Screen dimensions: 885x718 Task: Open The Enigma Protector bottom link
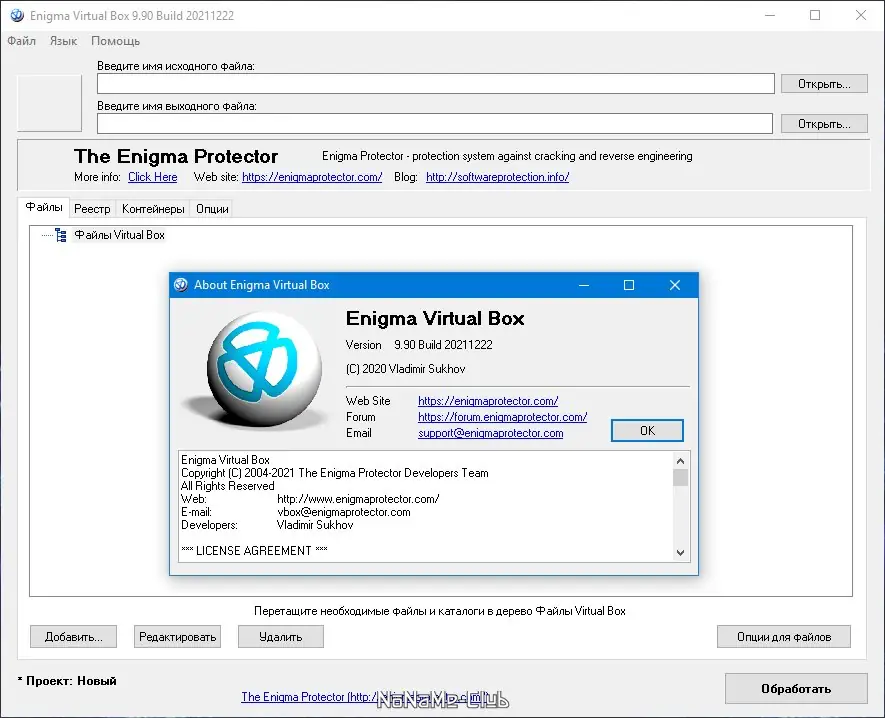tap(365, 697)
